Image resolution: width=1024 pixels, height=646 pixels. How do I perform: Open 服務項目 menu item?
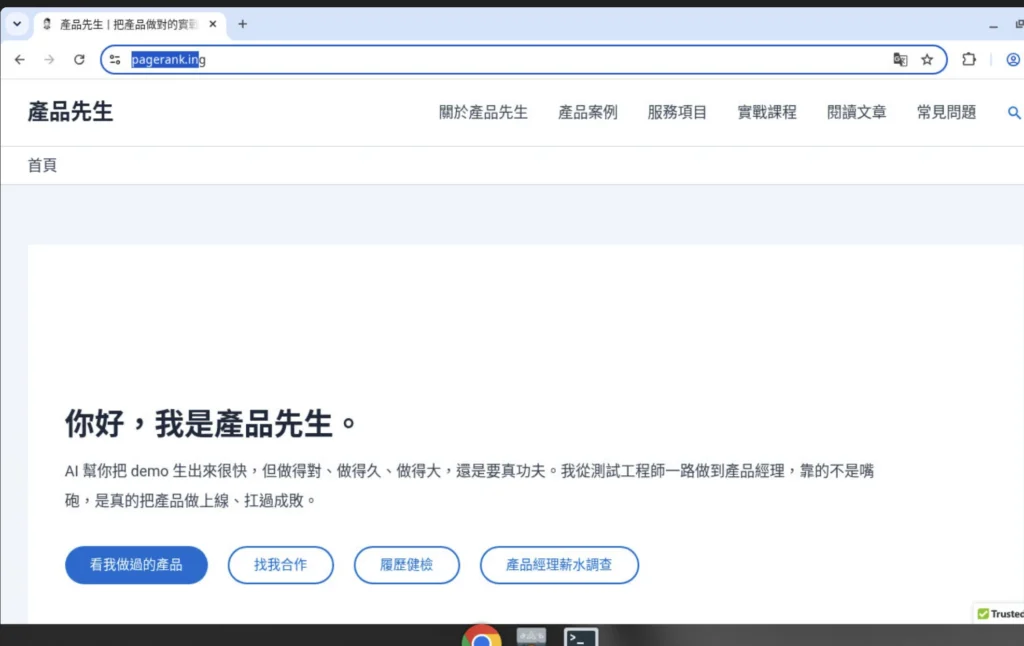point(677,112)
